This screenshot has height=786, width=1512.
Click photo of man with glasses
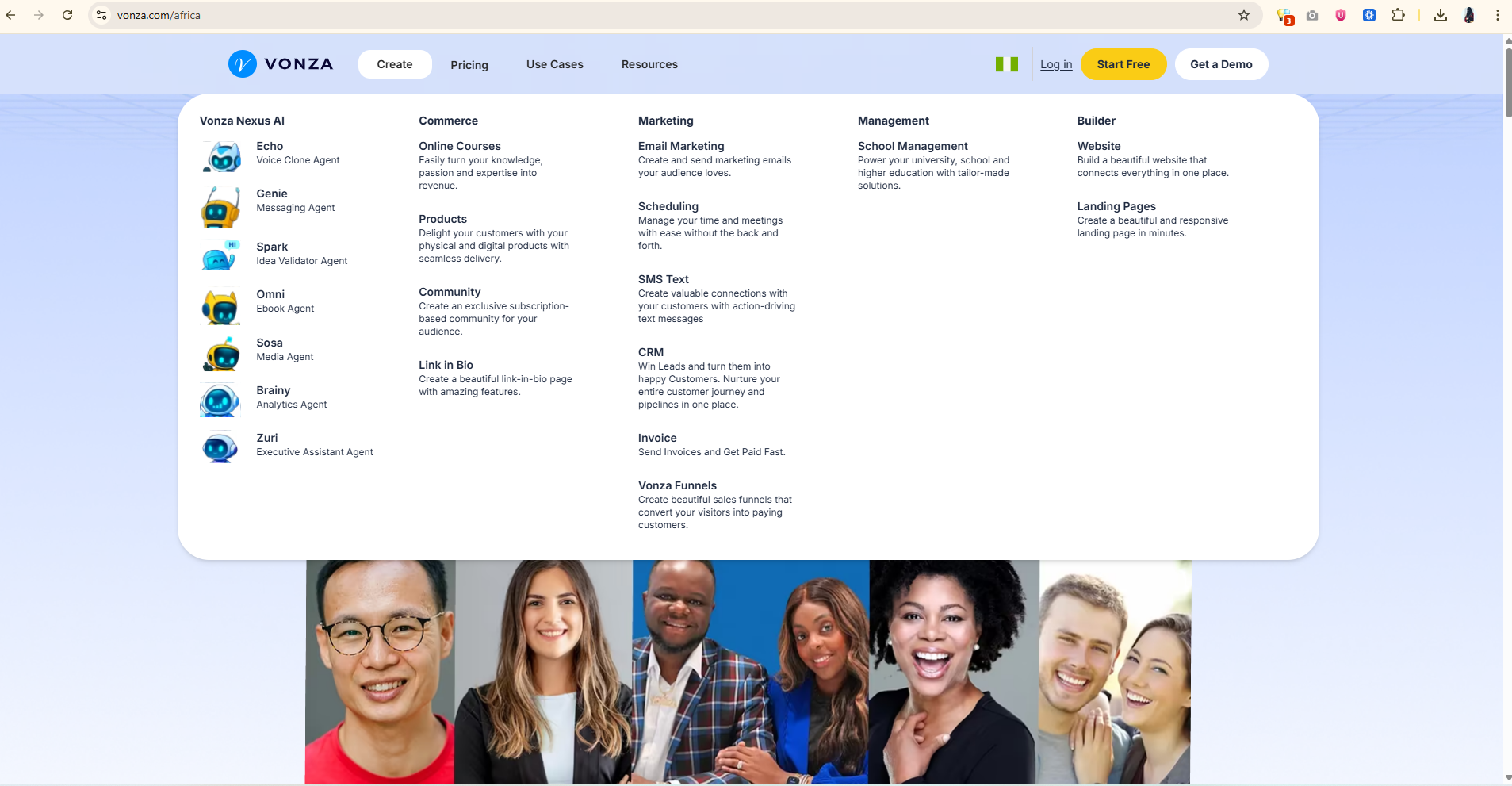(381, 672)
